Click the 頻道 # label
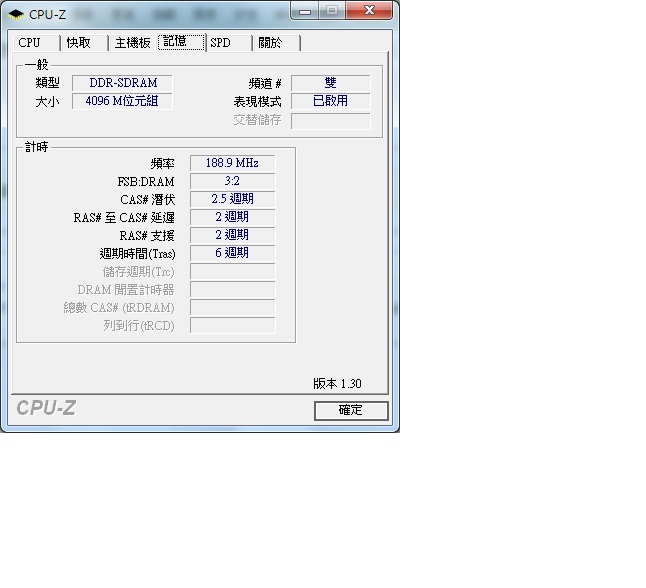Viewport: 646px width, 588px height. coord(264,84)
